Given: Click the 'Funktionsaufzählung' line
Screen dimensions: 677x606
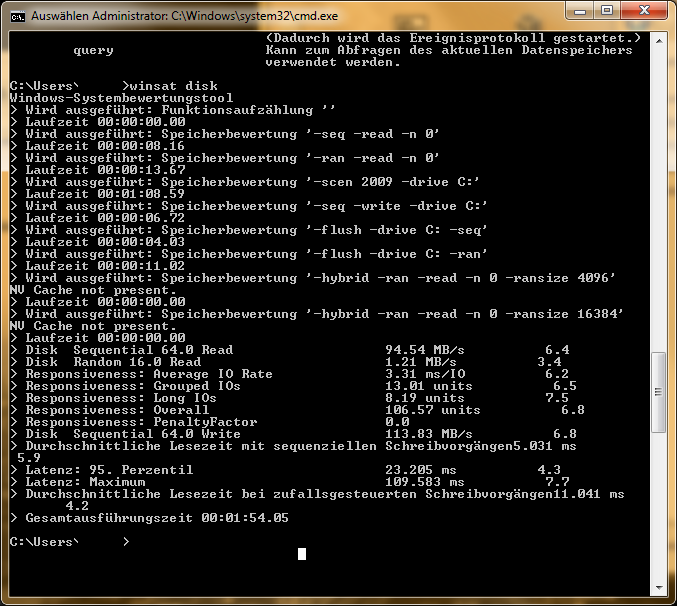Looking at the screenshot, I should pos(173,110).
